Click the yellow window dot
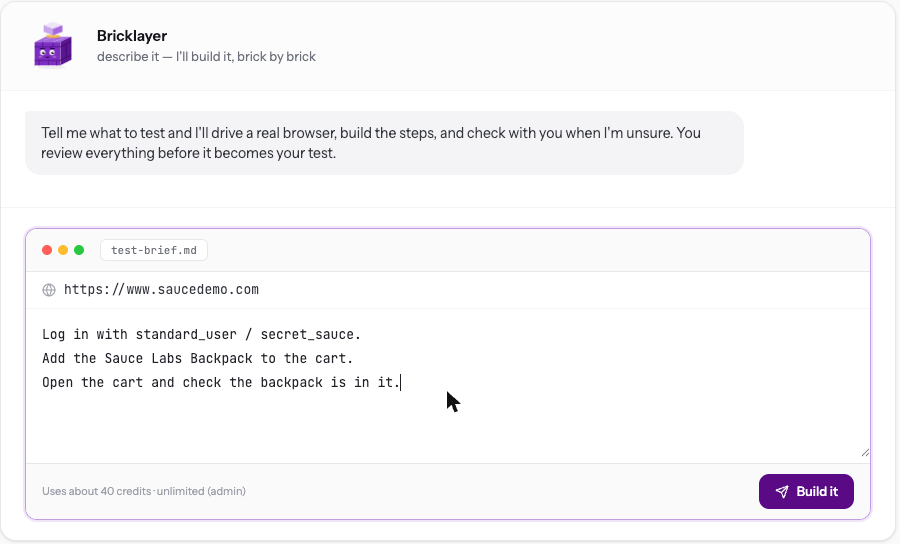 point(63,250)
